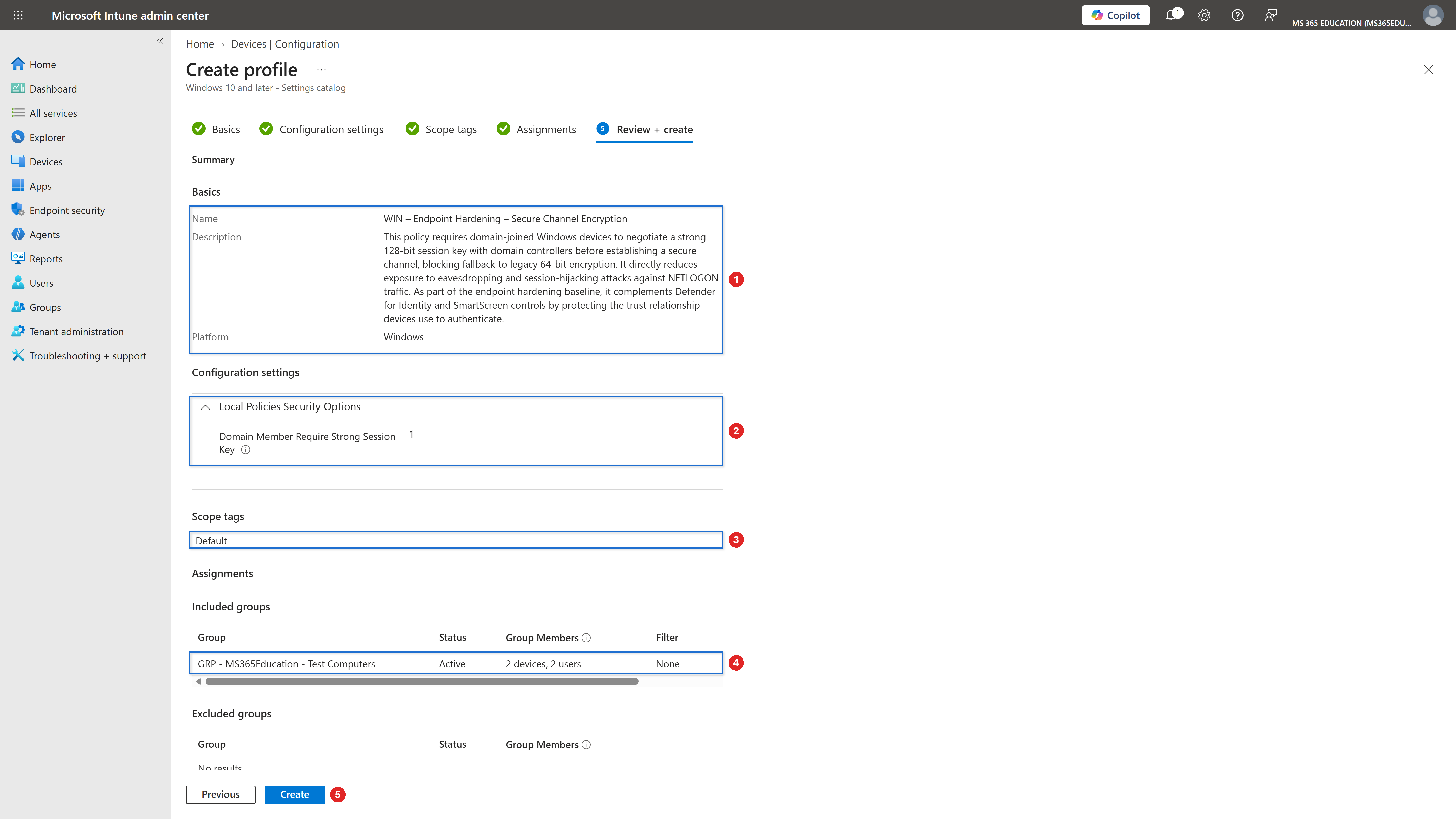Viewport: 1456px width, 819px height.
Task: Open the app launcher waffle icon
Action: pos(18,15)
